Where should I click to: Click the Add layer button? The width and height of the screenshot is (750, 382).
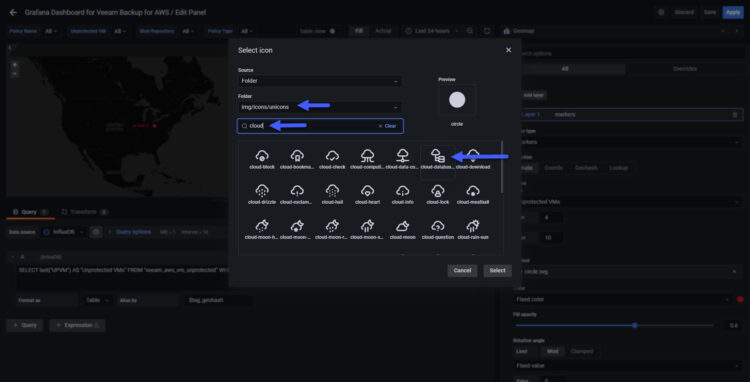coord(533,95)
